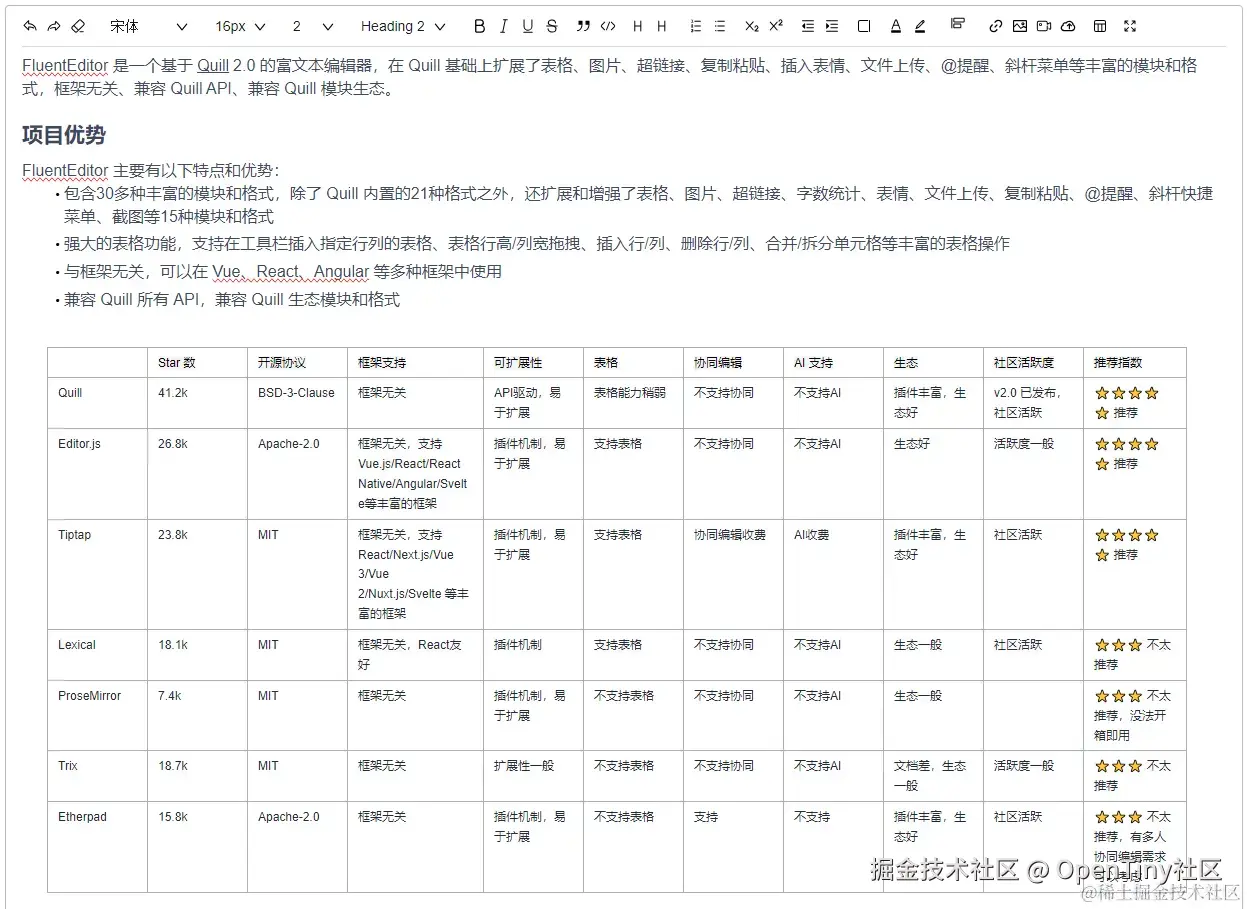Select the Etherpad row name cell
1247x909 pixels.
click(x=97, y=847)
